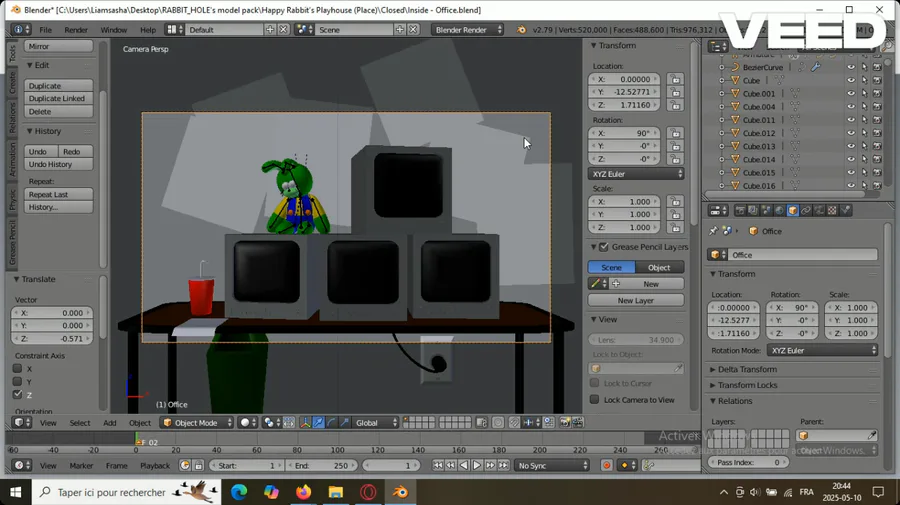Image resolution: width=900 pixels, height=505 pixels.
Task: Enable the Y constraint axis checkbox
Action: point(17,382)
